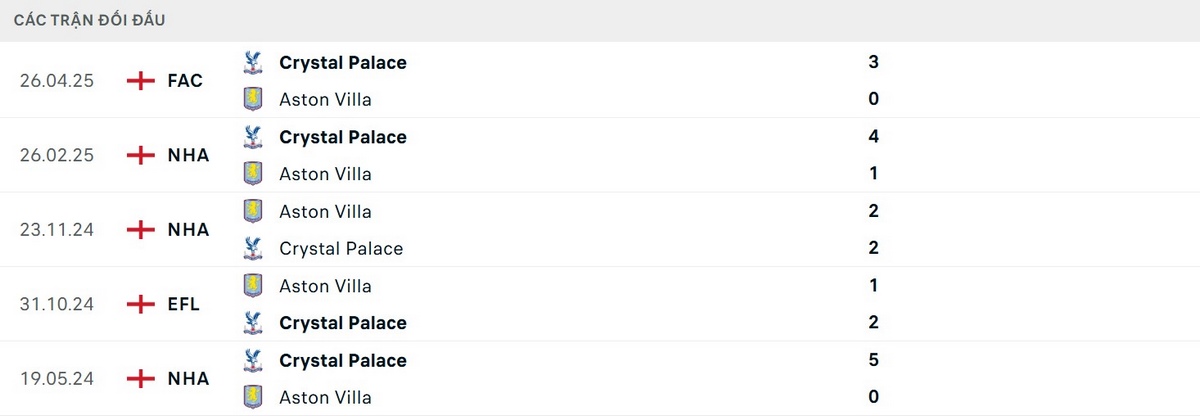
Task: Click Crystal Palace crest in 31.10.24 match
Action: (253, 323)
